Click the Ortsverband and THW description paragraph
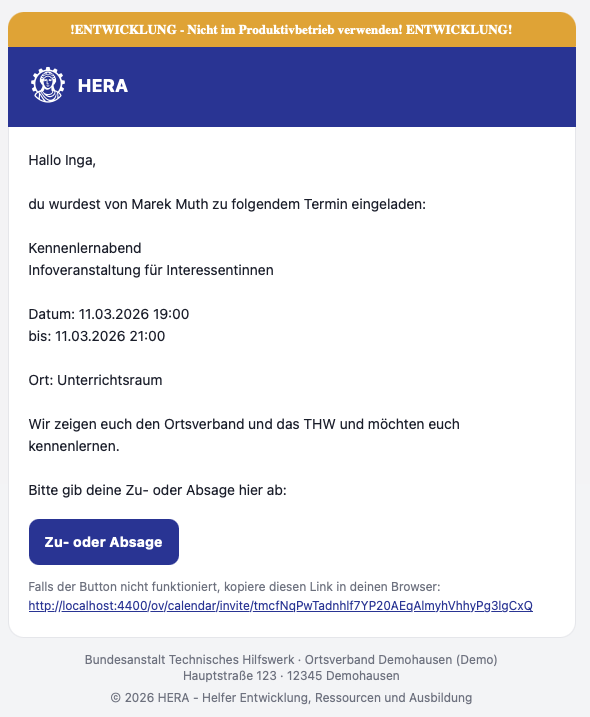The height and width of the screenshot is (717, 590). click(x=244, y=435)
